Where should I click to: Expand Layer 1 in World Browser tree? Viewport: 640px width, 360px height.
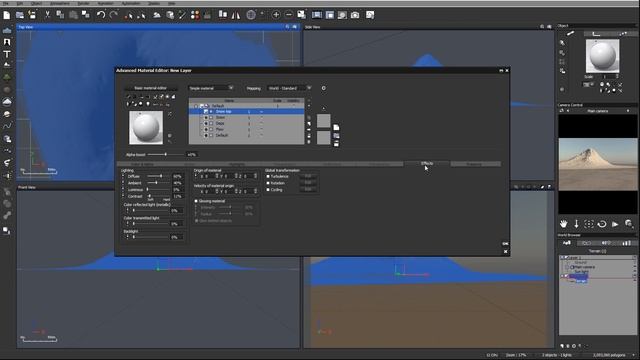pos(562,258)
